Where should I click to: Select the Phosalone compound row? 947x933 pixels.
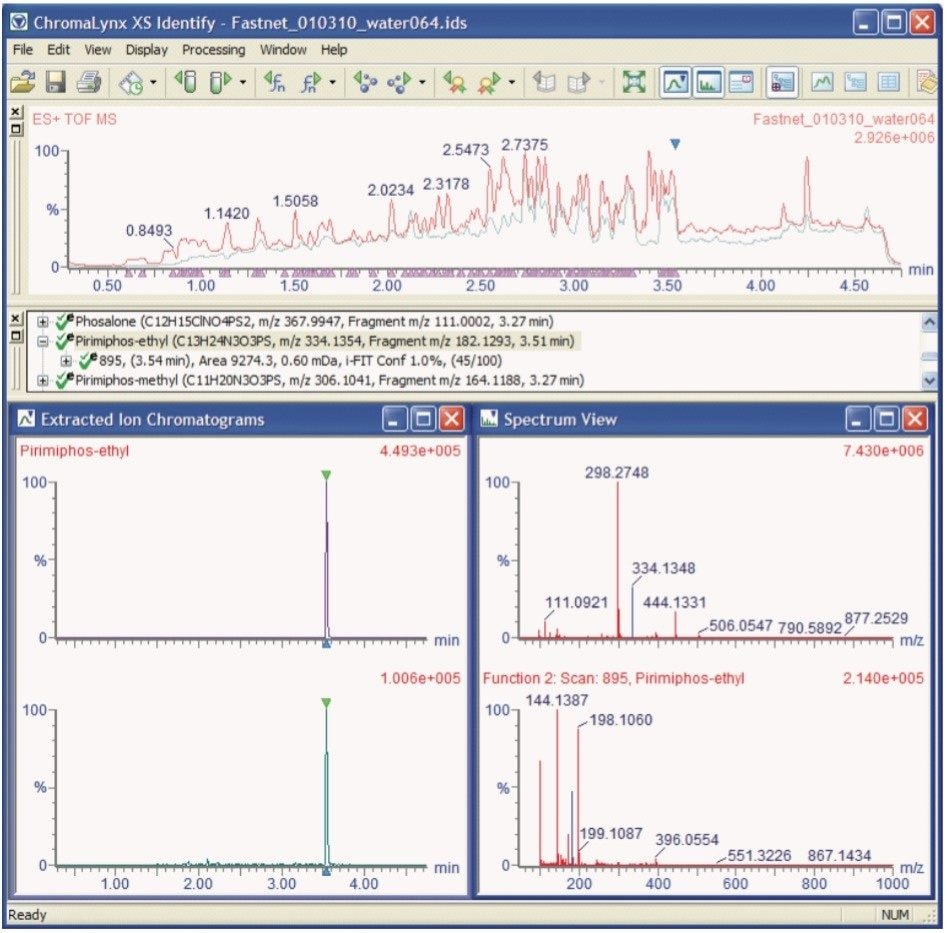point(314,322)
